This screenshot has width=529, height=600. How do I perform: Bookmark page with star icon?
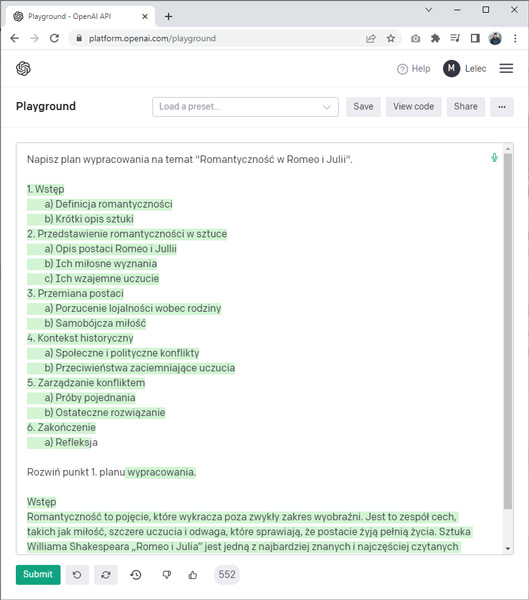(390, 38)
